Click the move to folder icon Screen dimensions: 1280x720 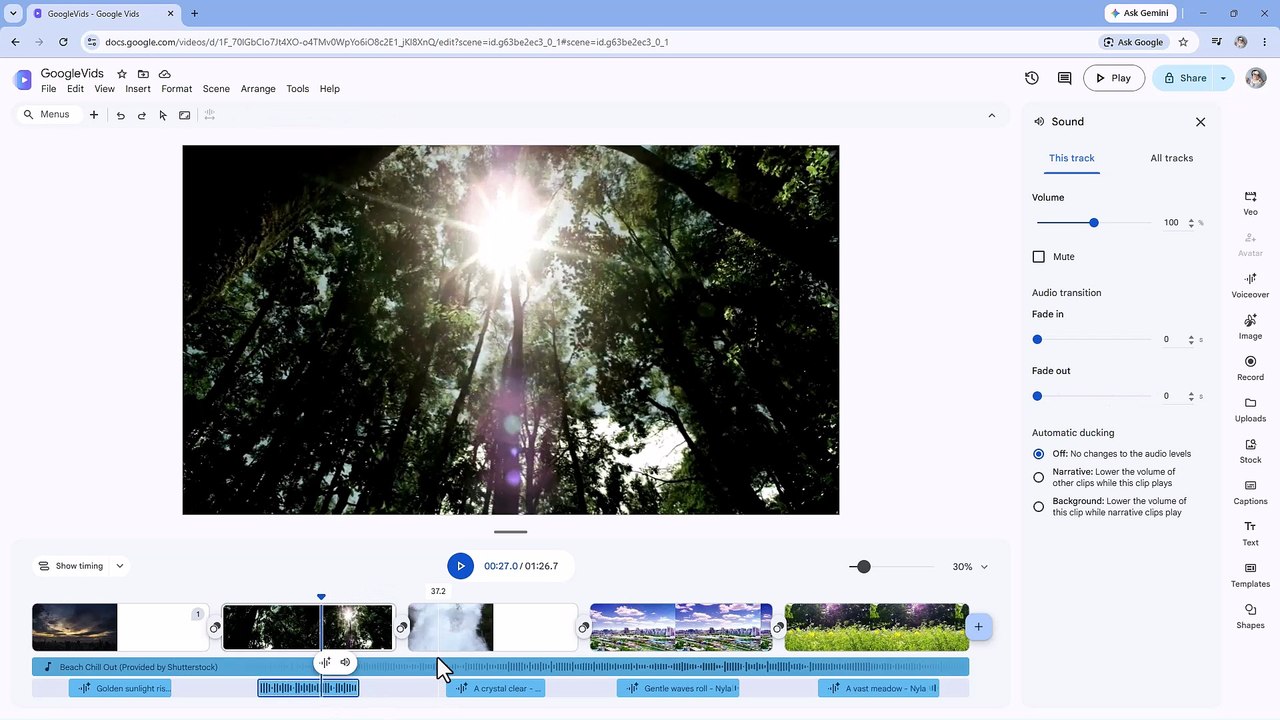pyautogui.click(x=143, y=74)
